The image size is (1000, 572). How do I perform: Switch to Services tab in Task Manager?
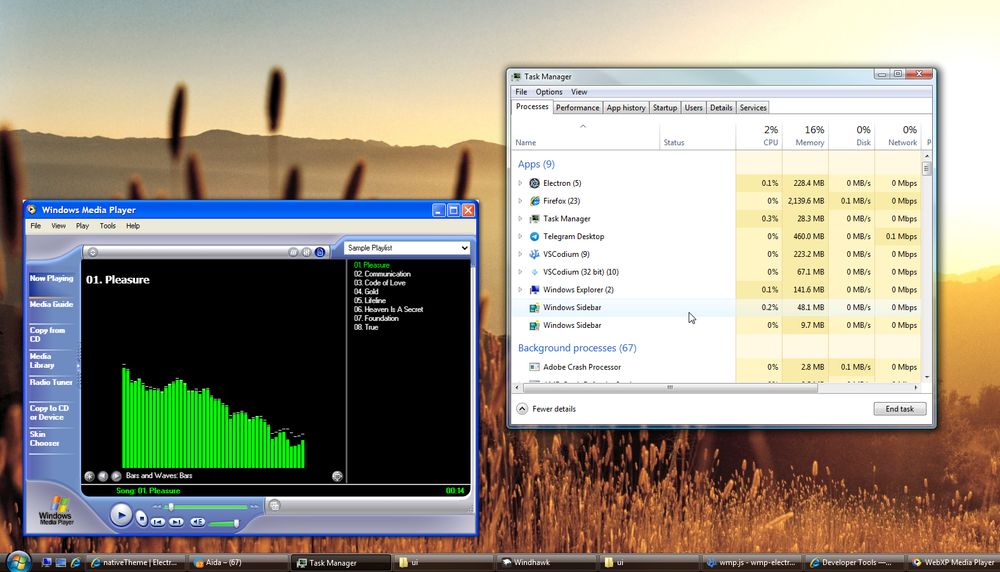(753, 108)
